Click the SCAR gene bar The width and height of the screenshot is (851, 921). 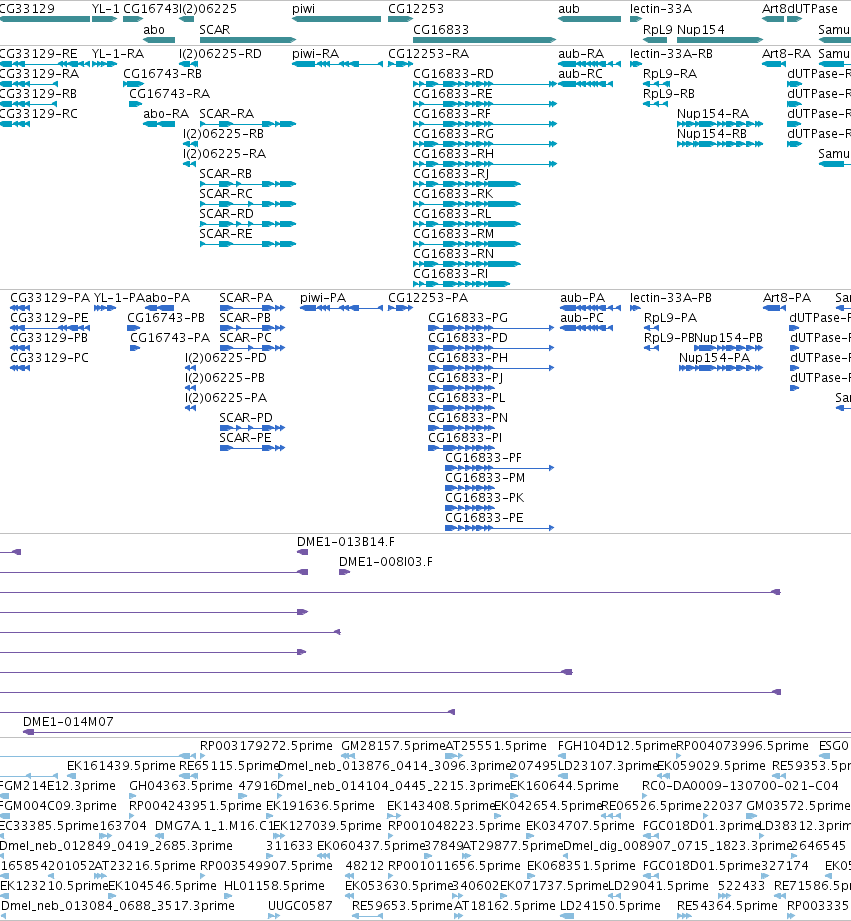(248, 40)
